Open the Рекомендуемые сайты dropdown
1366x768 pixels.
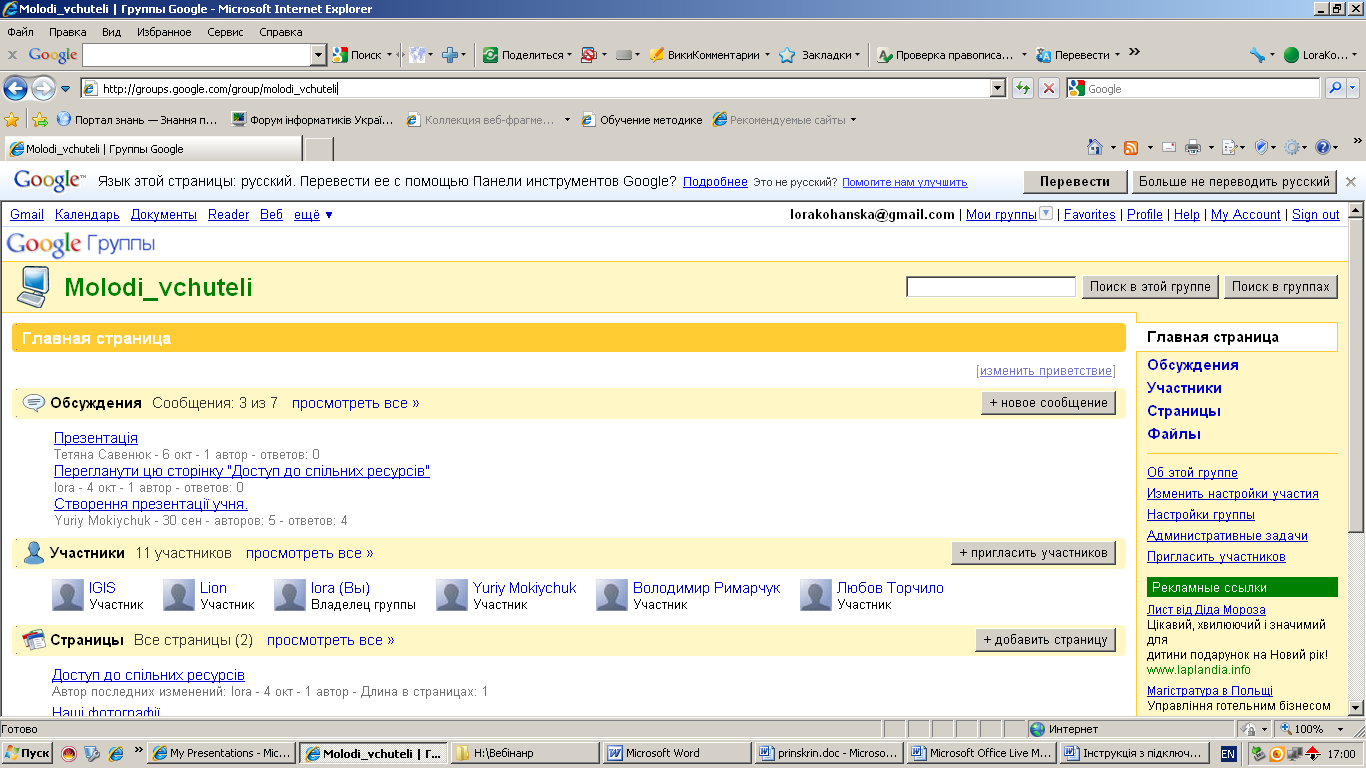[x=854, y=120]
